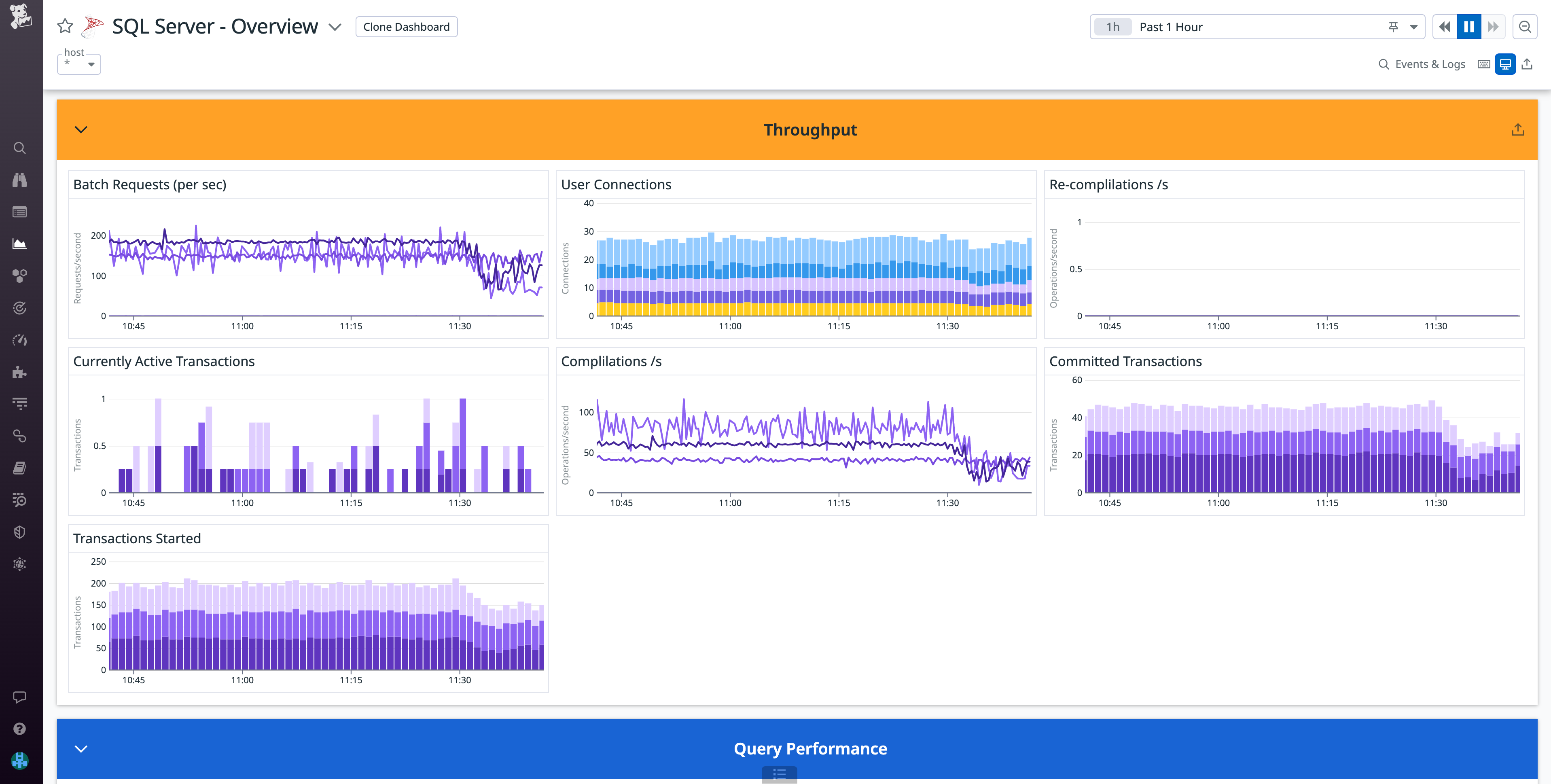The height and width of the screenshot is (784, 1551).
Task: Open search from the left sidebar
Action: point(20,148)
